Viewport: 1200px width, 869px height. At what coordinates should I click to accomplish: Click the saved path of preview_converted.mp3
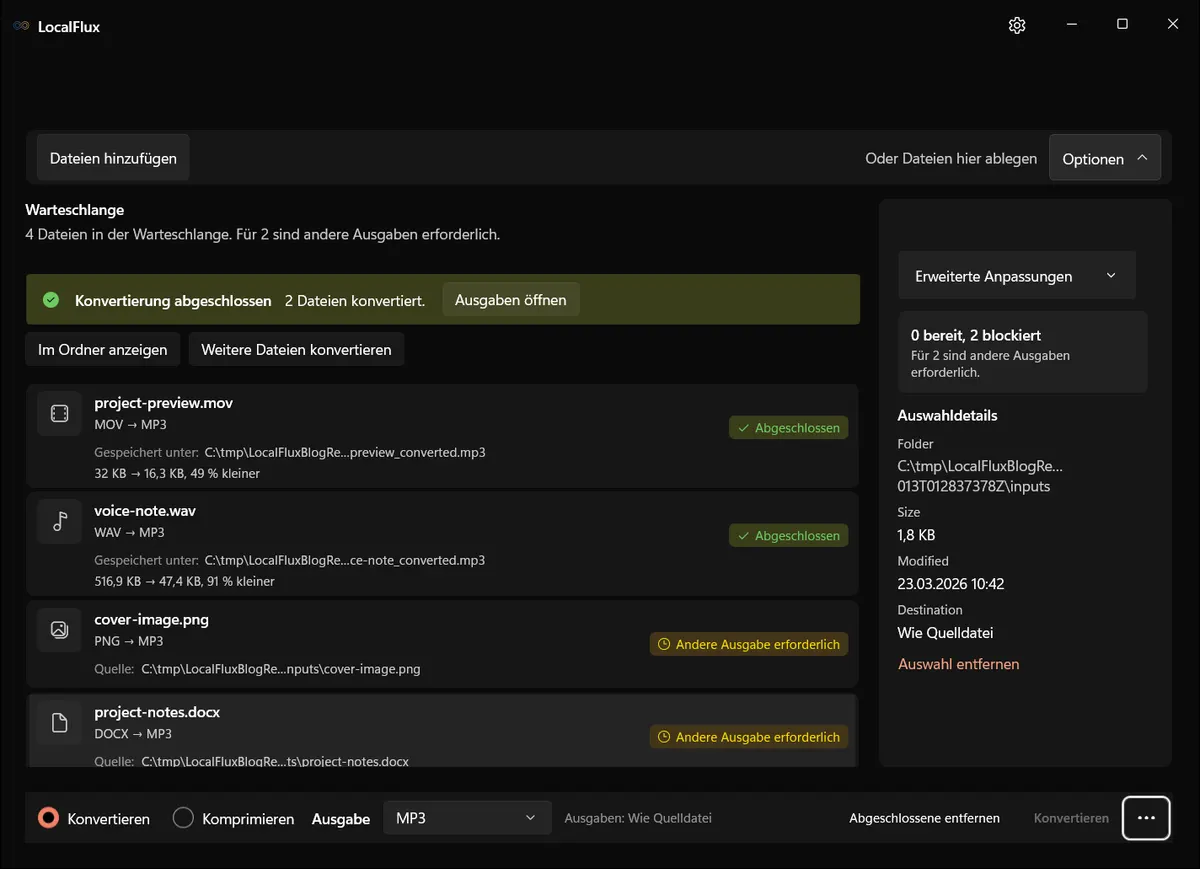345,452
